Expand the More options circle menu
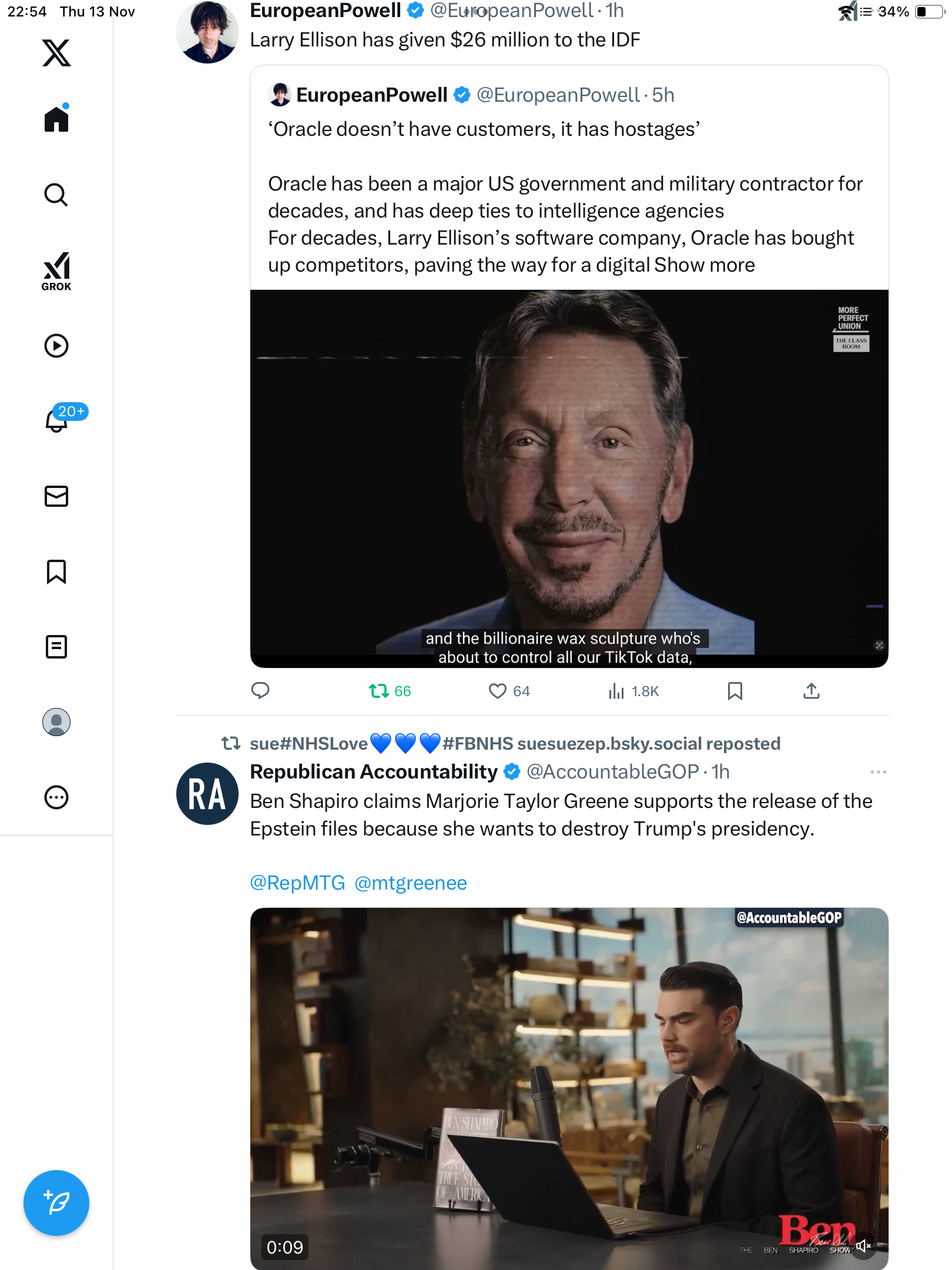Viewport: 952px width, 1270px height. (x=56, y=797)
